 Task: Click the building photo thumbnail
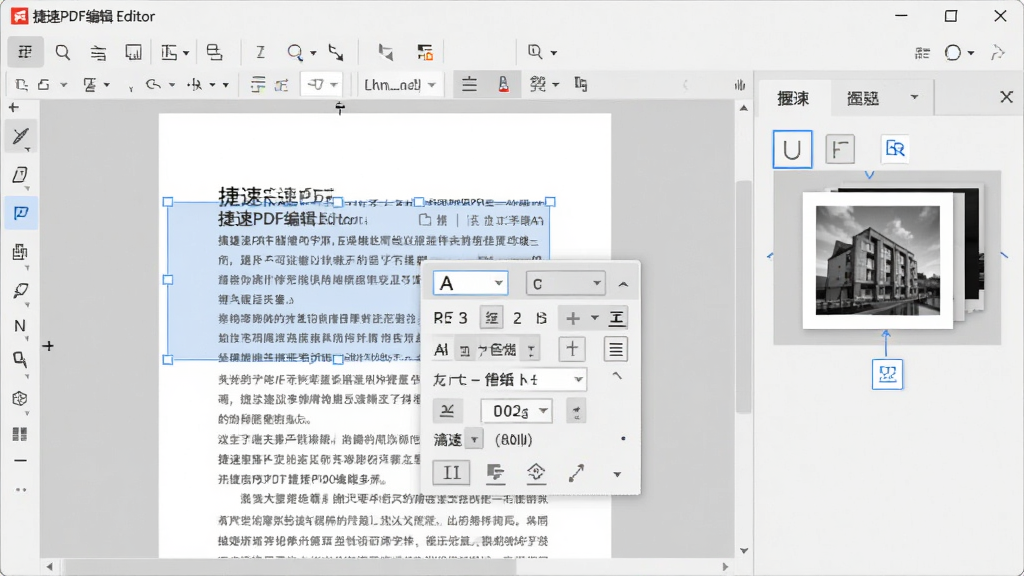click(x=878, y=260)
